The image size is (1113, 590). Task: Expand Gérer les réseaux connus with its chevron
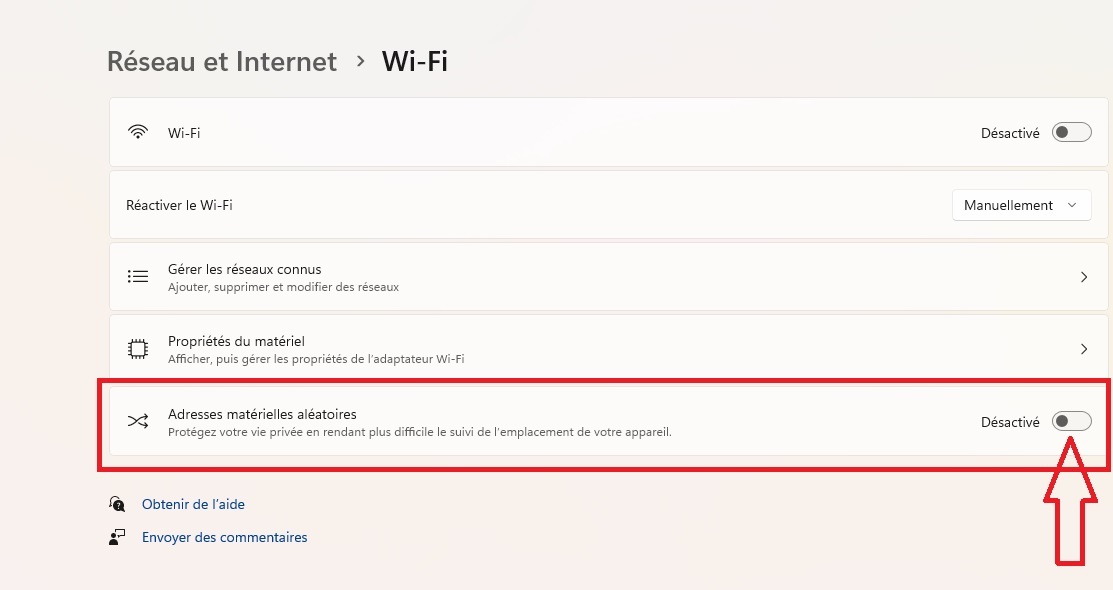tap(1084, 277)
